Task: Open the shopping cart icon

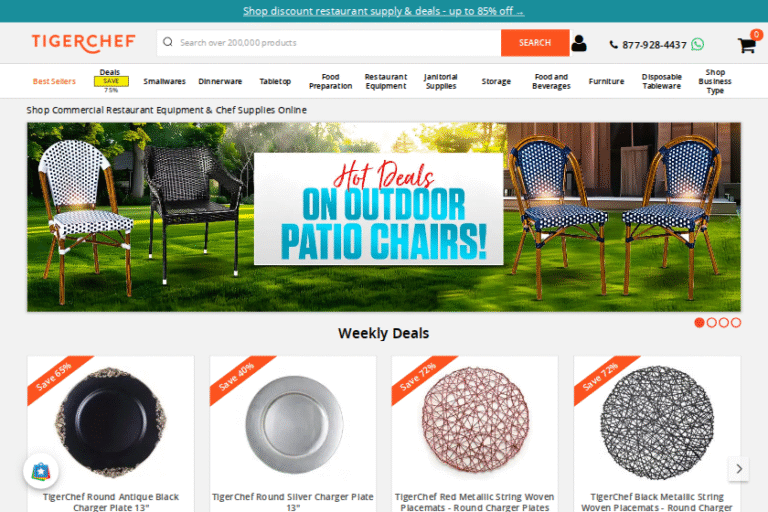Action: tap(747, 44)
